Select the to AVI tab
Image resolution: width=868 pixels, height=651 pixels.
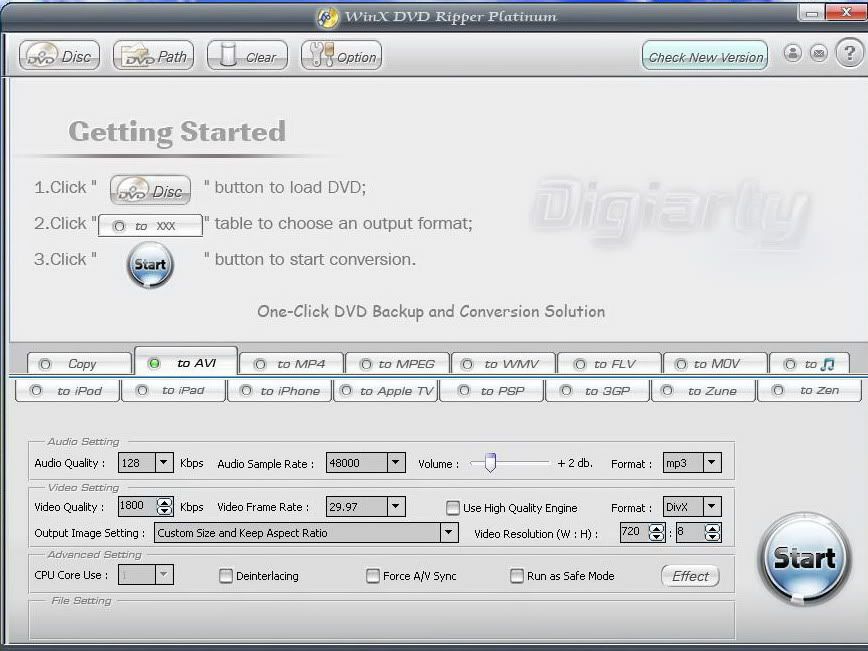click(186, 363)
